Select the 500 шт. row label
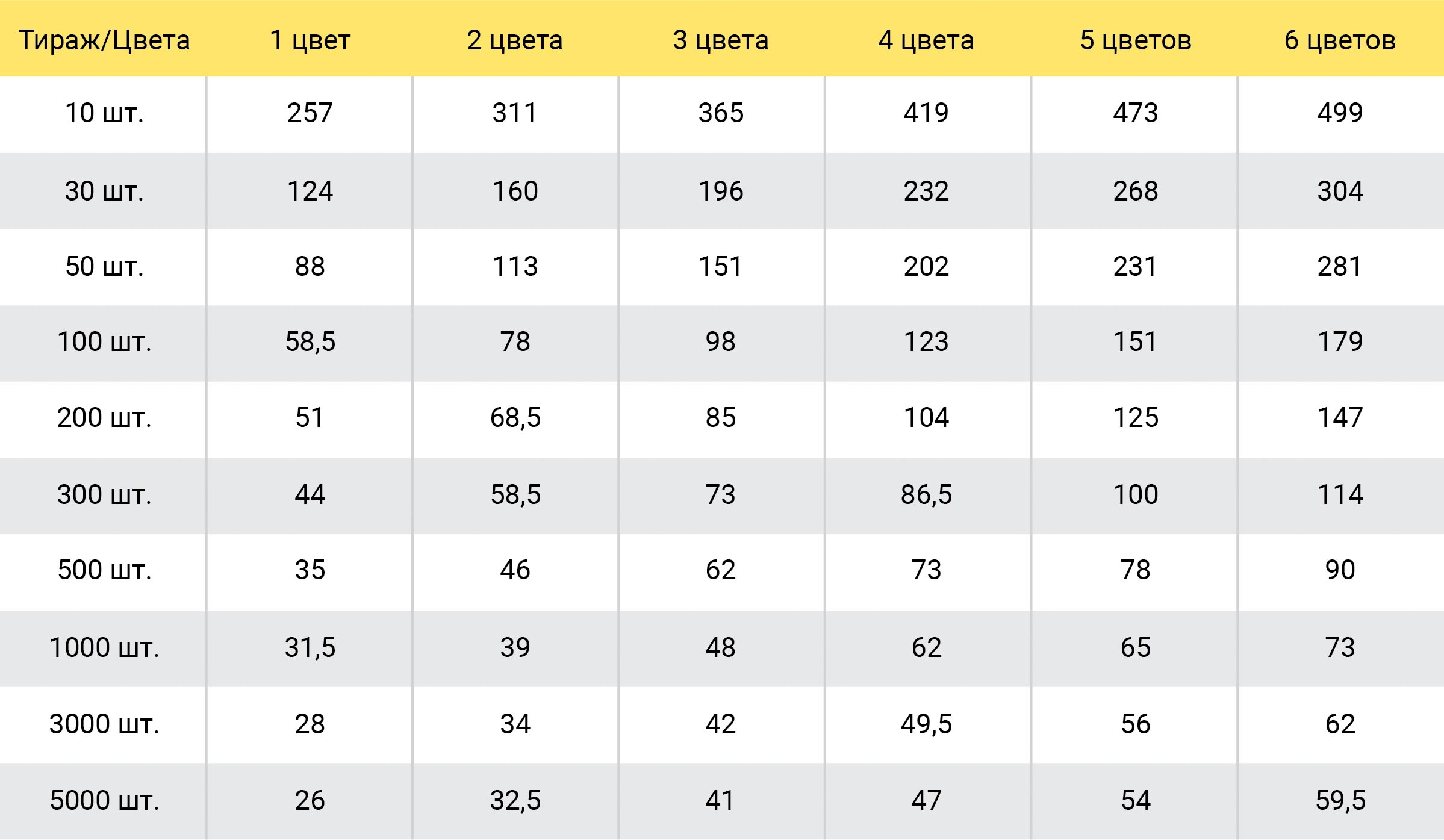This screenshot has width=1444, height=840. [x=104, y=570]
